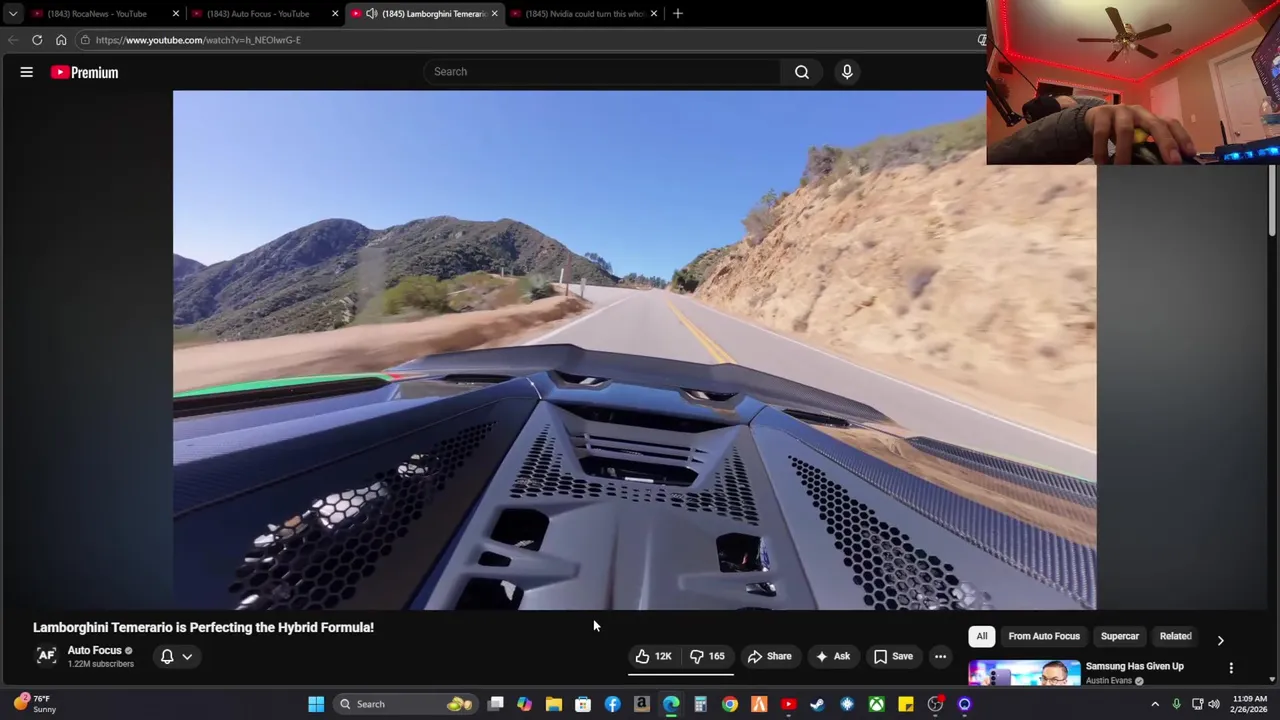
Task: Open Sticky Notes from taskbar
Action: click(905, 704)
